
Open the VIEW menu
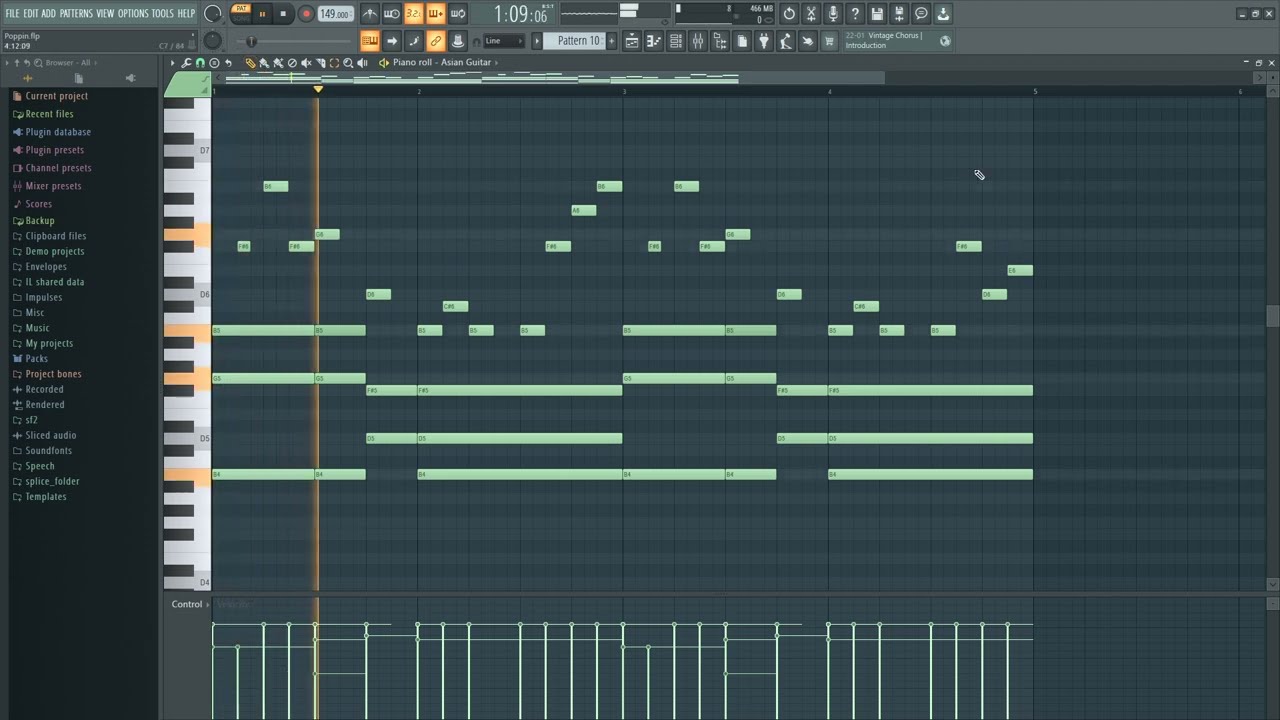[x=105, y=13]
